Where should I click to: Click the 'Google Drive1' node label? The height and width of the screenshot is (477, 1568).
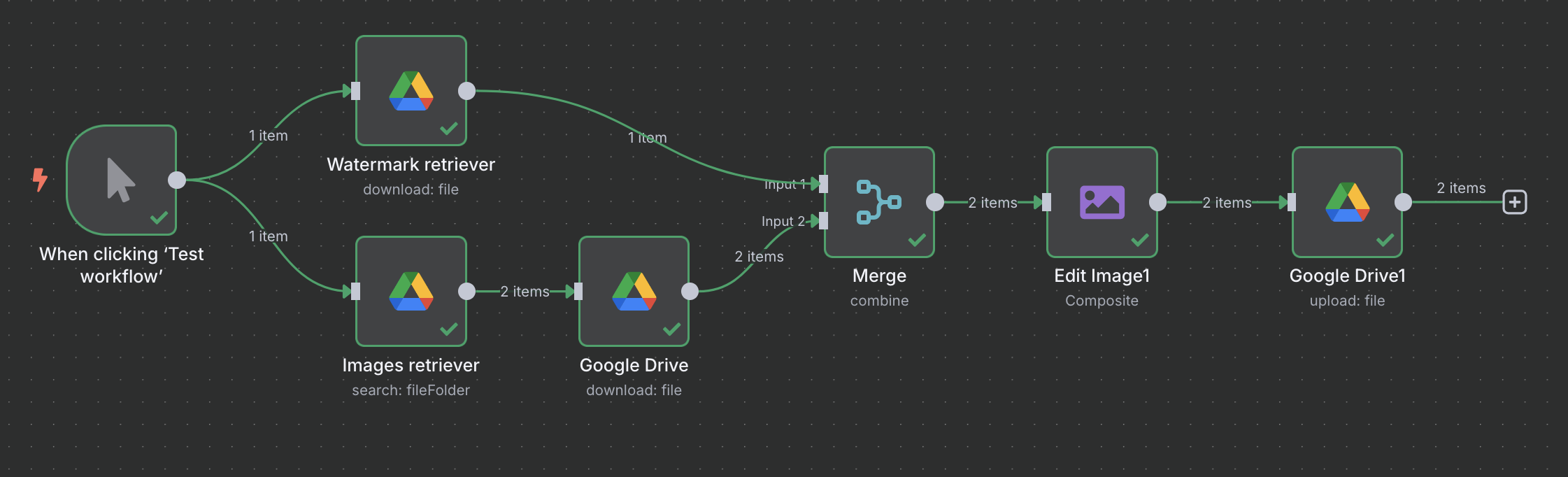1347,276
